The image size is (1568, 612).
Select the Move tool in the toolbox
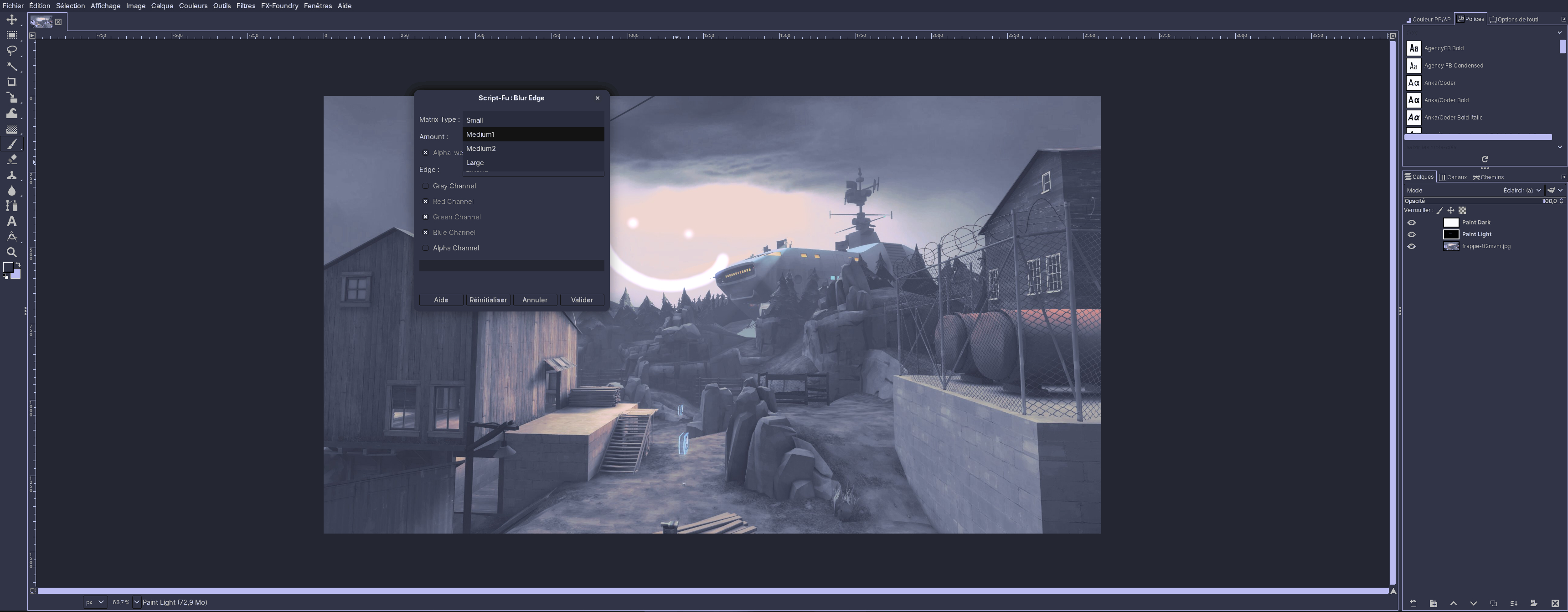tap(11, 20)
